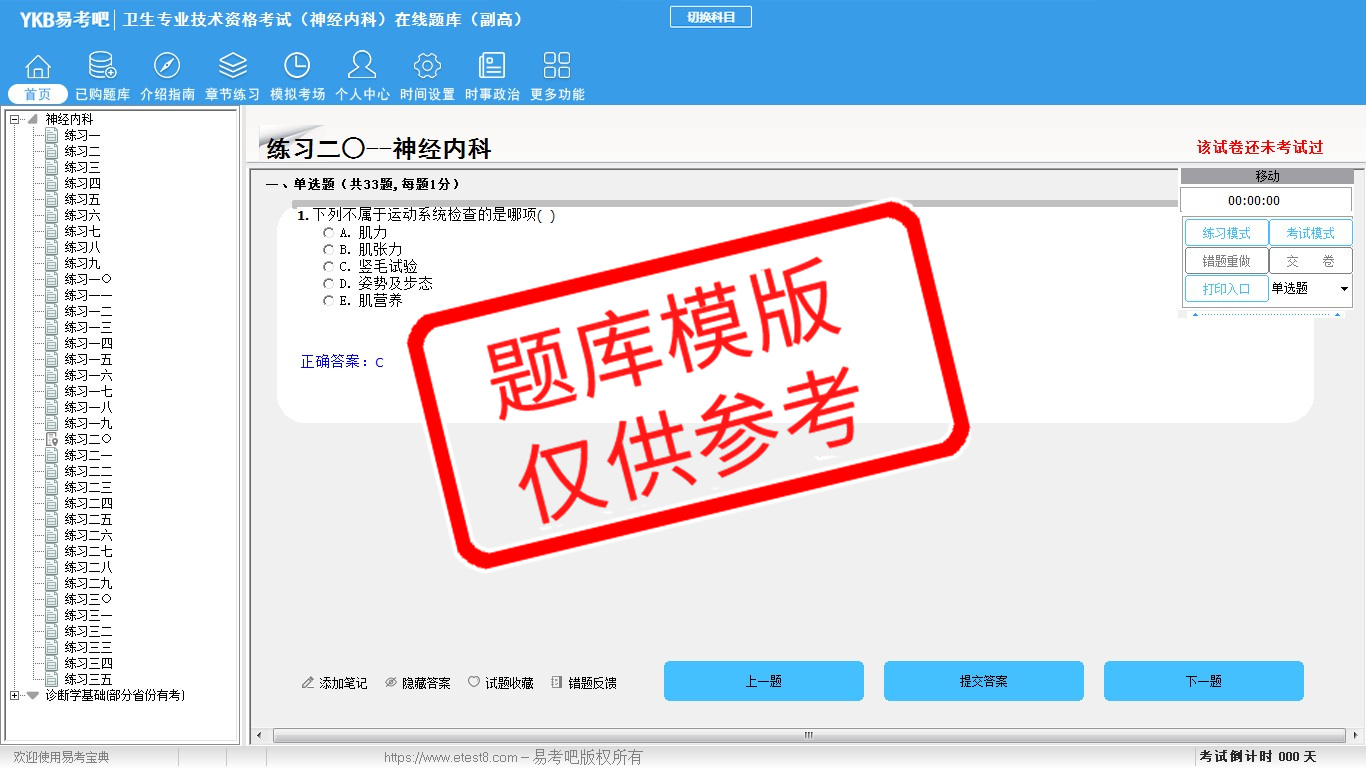Viewport: 1366px width, 768px height.
Task: Open 练习二五 in the tree
Action: pyautogui.click(x=89, y=519)
